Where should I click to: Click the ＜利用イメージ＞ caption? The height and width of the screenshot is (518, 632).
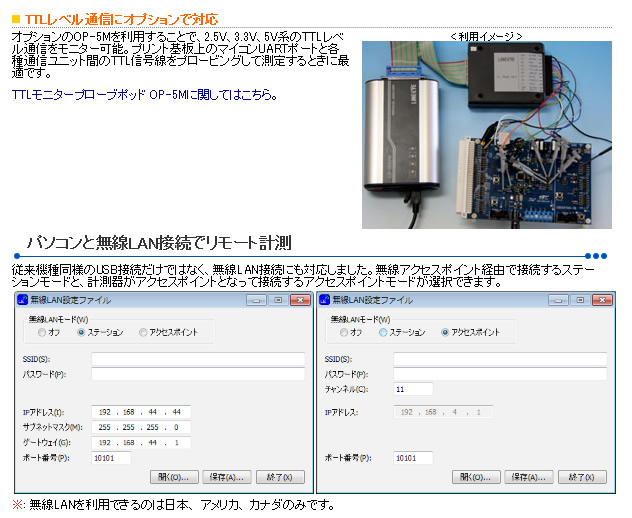point(486,36)
